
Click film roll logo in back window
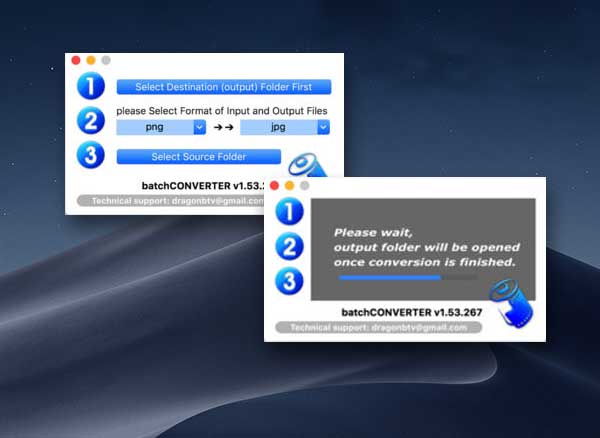tap(308, 165)
